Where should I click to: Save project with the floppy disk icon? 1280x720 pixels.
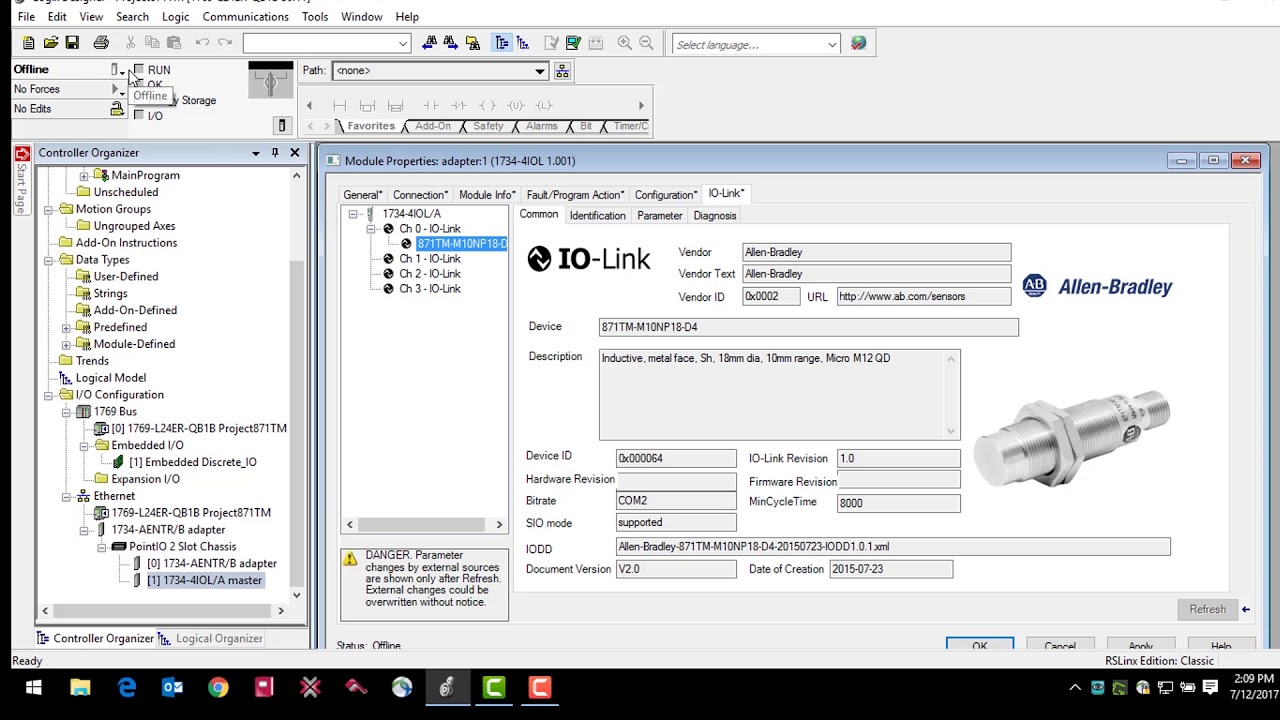point(72,43)
